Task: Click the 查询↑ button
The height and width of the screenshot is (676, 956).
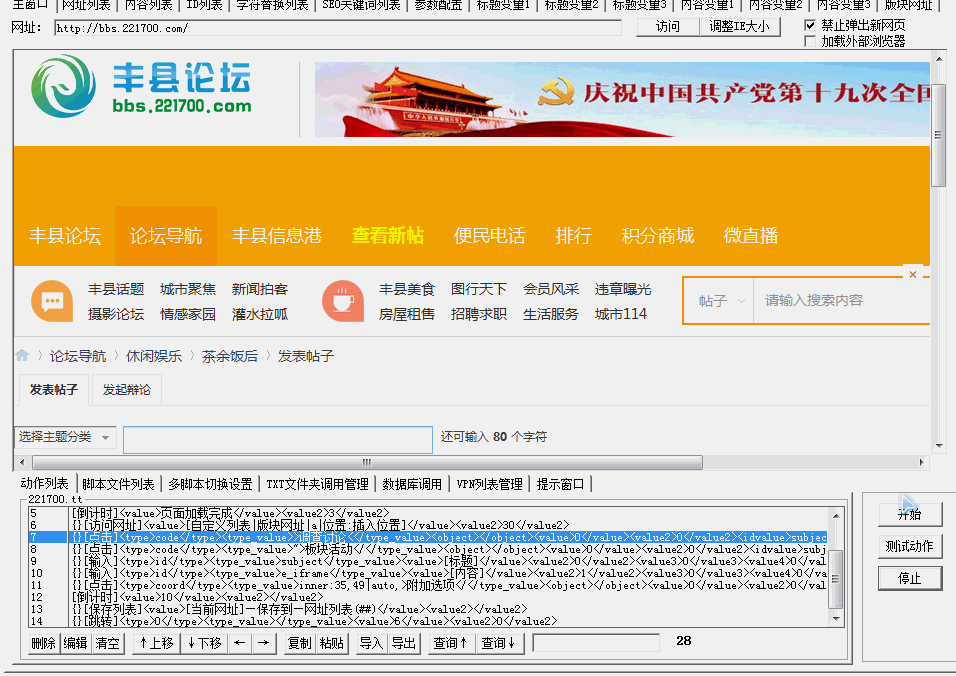Action: [x=451, y=643]
